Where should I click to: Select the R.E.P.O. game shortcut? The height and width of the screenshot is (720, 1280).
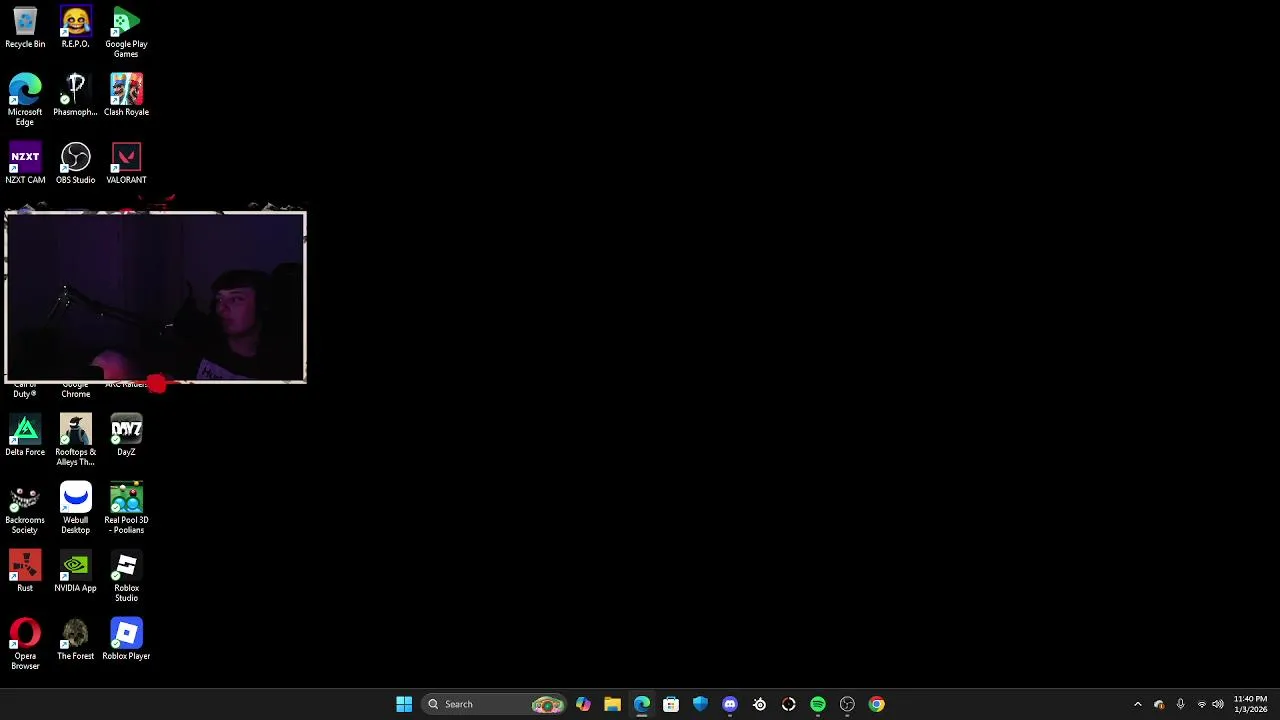pyautogui.click(x=75, y=28)
